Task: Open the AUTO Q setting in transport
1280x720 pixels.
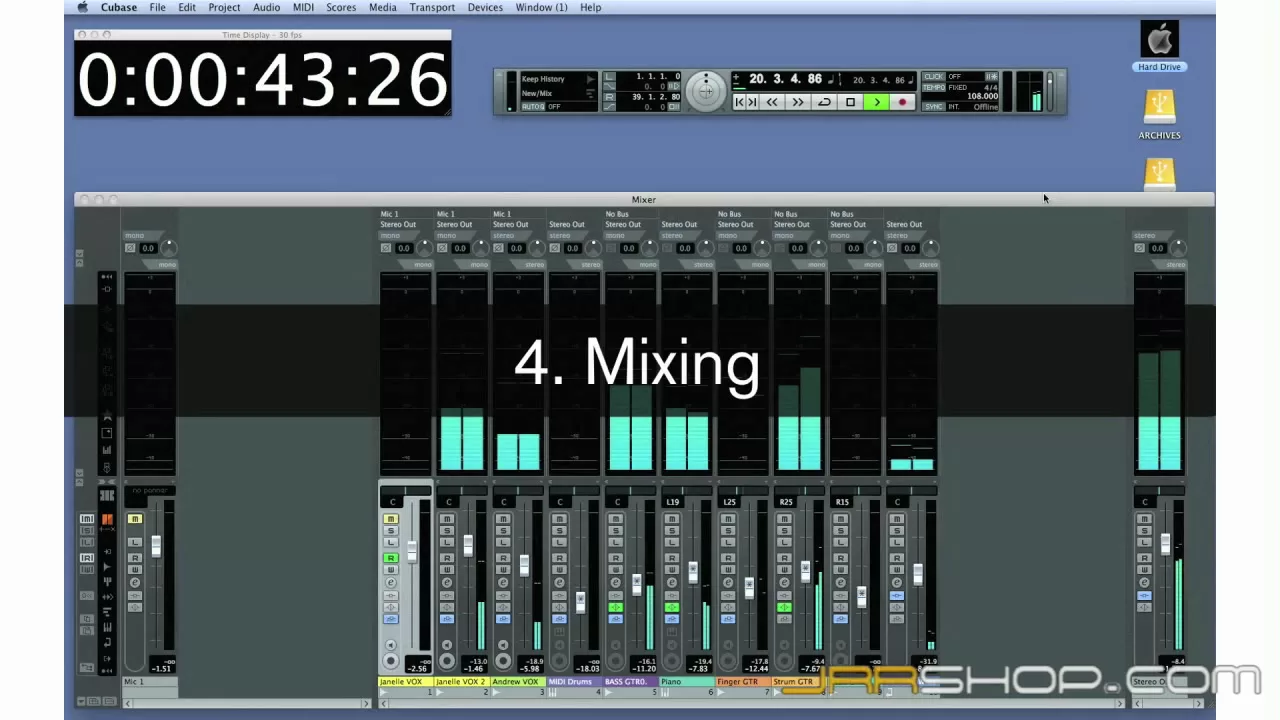Action: (533, 106)
